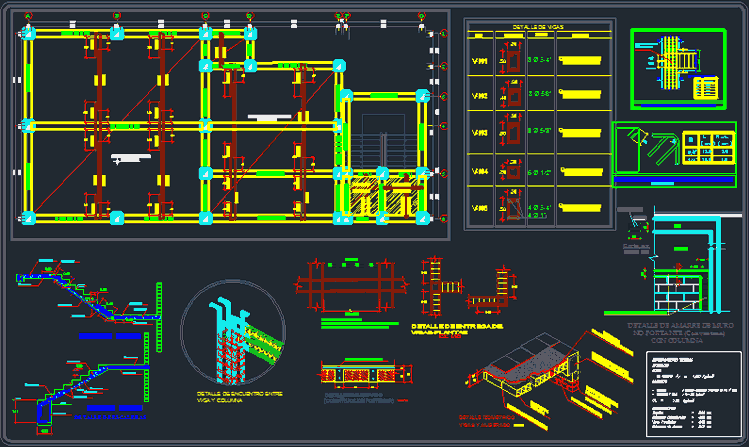Click the V-105 beam label in table

pos(480,209)
